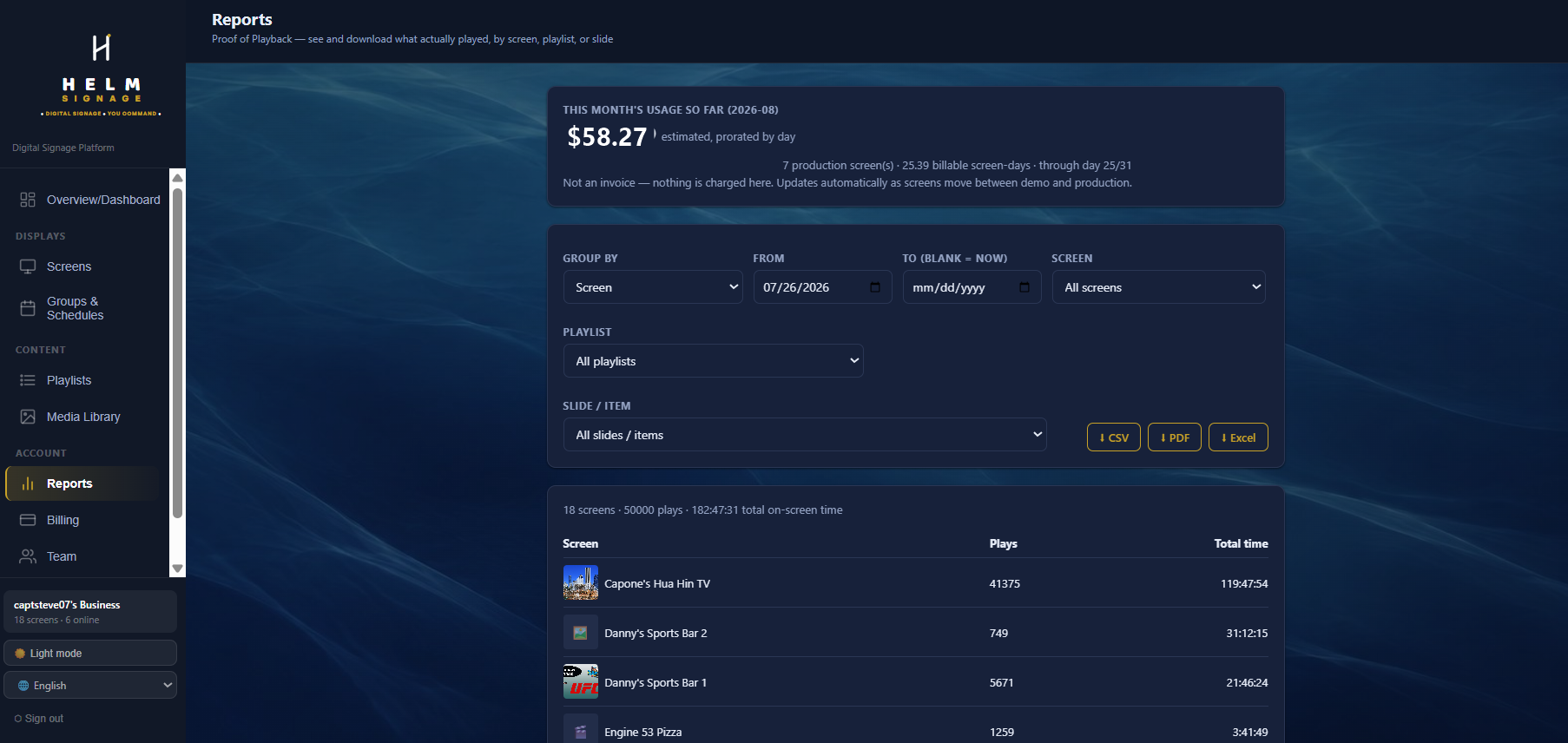Select the Engine 53 Pizza name
1568x743 pixels.
(643, 732)
